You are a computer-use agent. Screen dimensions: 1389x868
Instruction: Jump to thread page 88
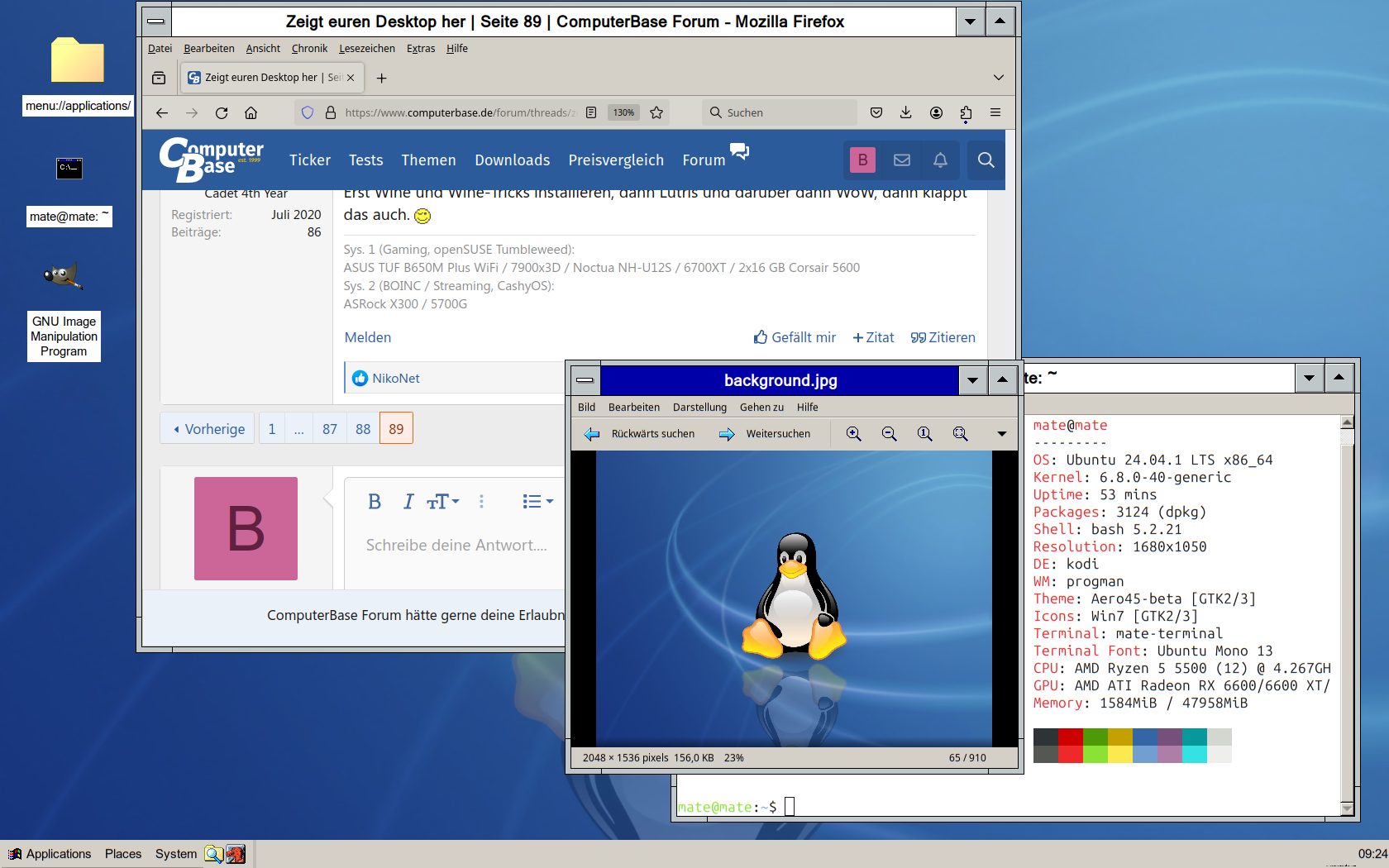click(x=363, y=429)
